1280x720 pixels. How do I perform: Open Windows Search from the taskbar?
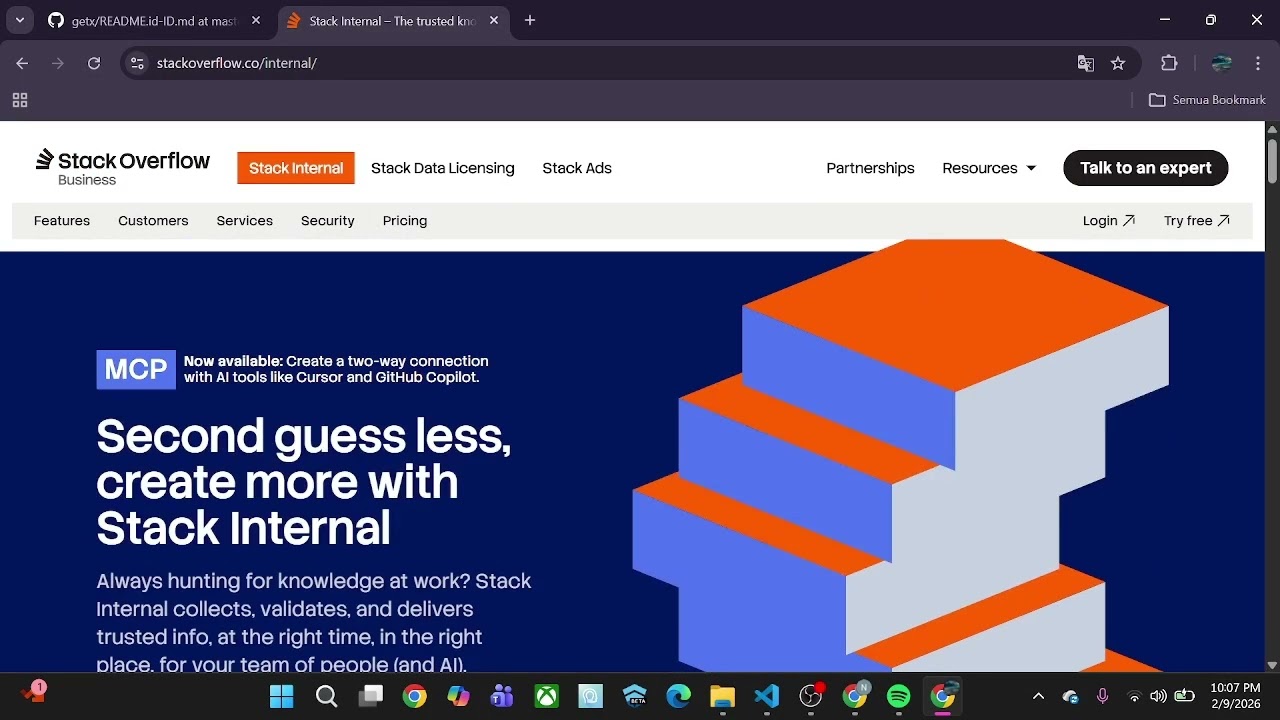tap(326, 696)
